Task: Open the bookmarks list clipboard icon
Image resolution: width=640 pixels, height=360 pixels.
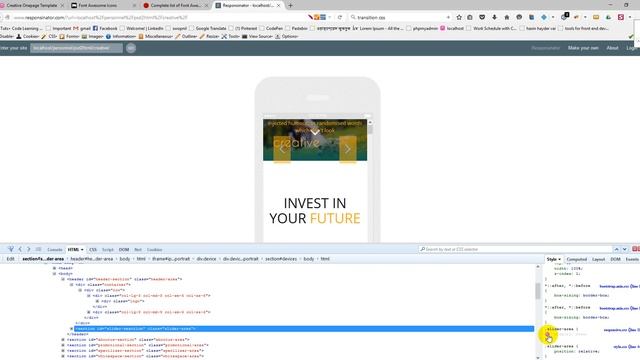Action: (x=470, y=17)
